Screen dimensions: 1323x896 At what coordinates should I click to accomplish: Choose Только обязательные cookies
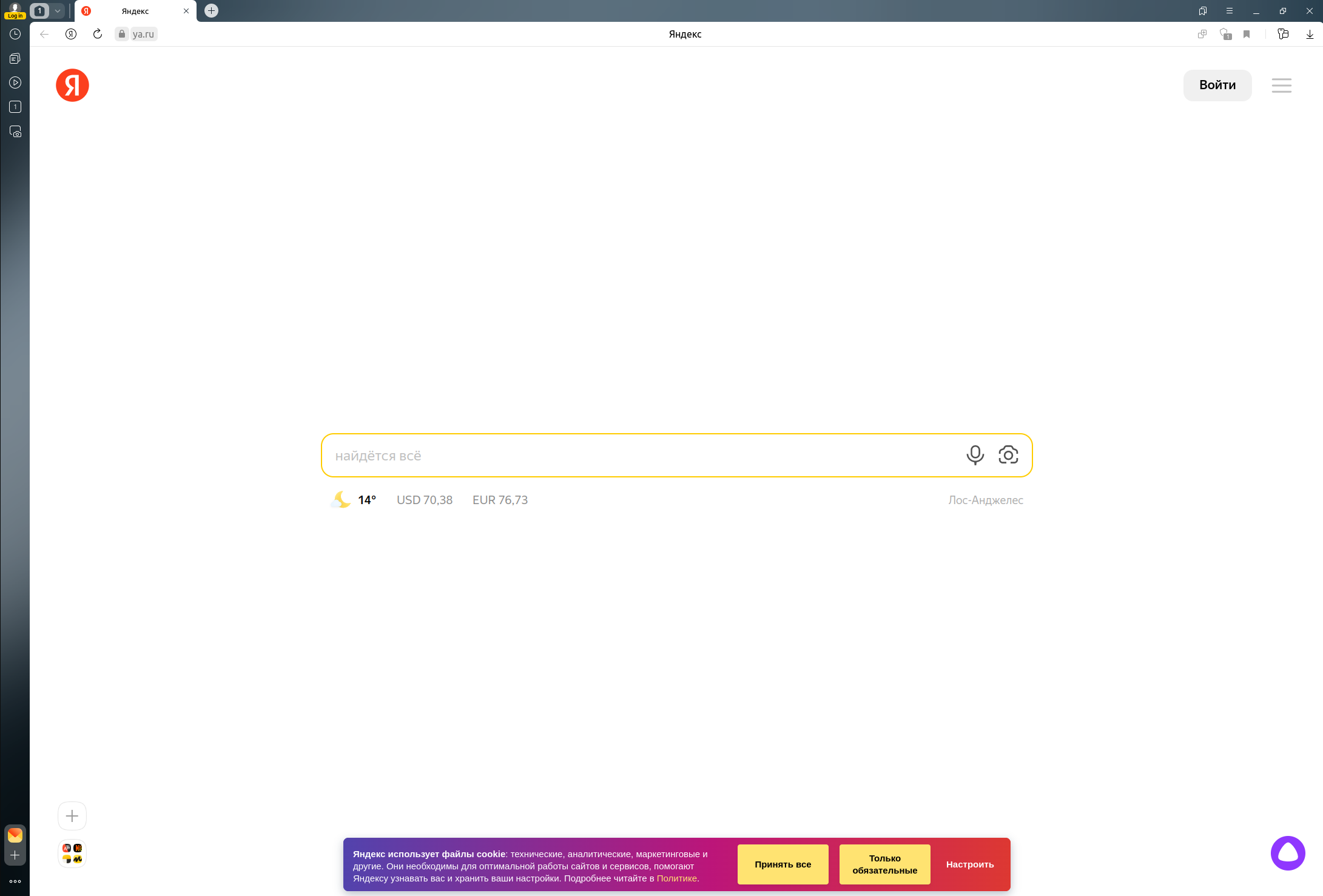tap(884, 864)
